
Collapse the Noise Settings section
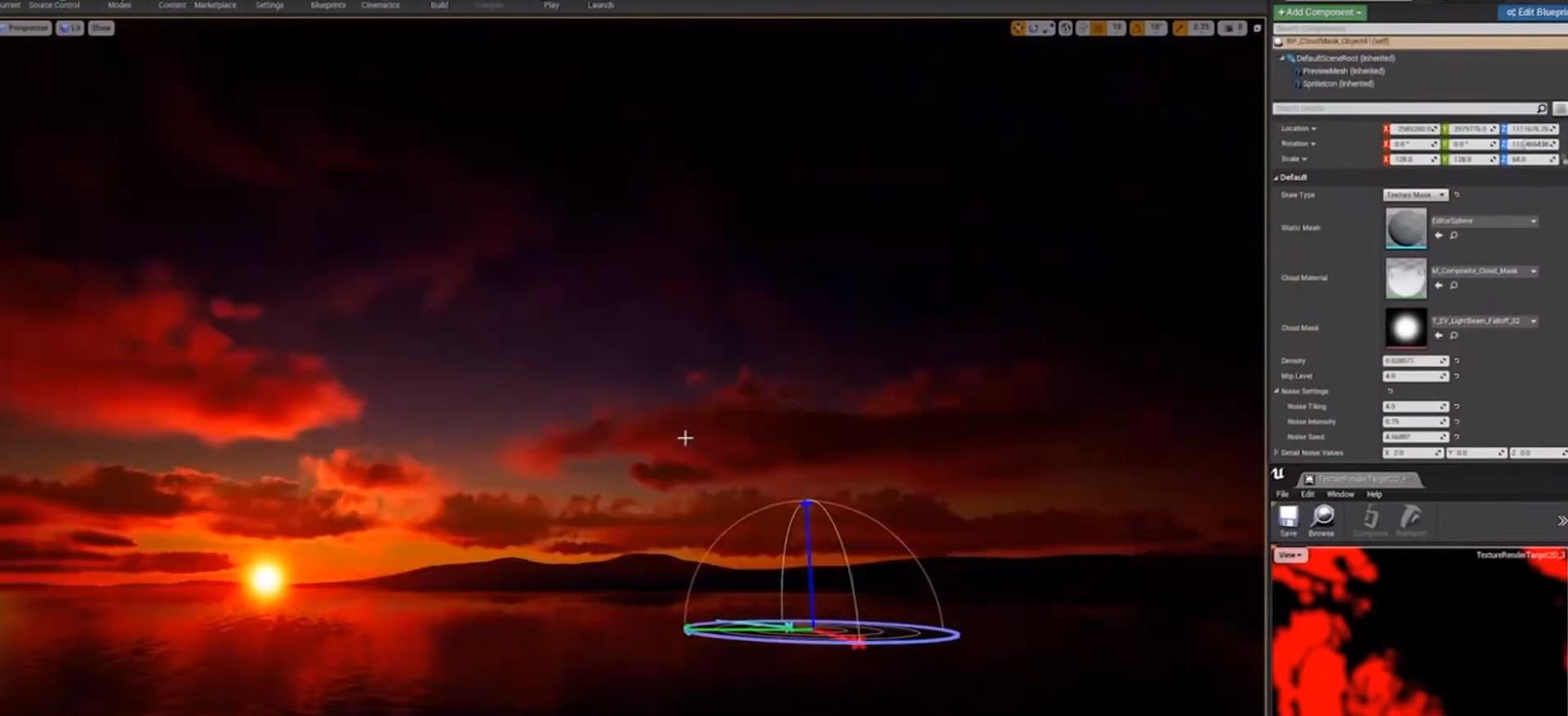[x=1277, y=391]
